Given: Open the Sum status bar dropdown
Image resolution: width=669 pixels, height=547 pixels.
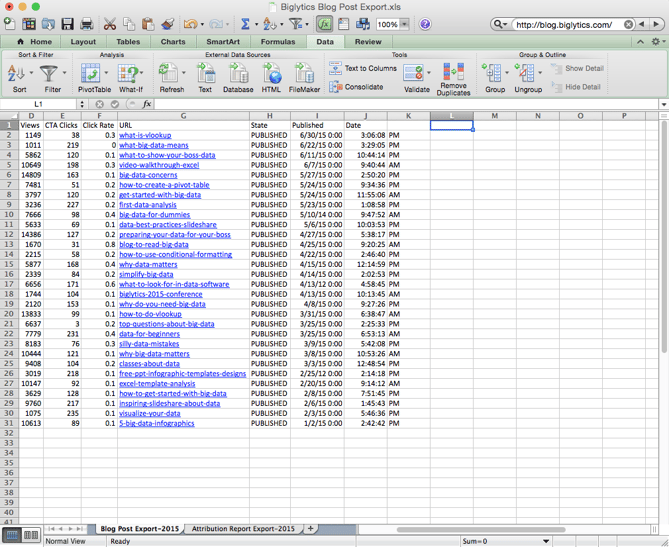Looking at the screenshot, I should pos(547,541).
